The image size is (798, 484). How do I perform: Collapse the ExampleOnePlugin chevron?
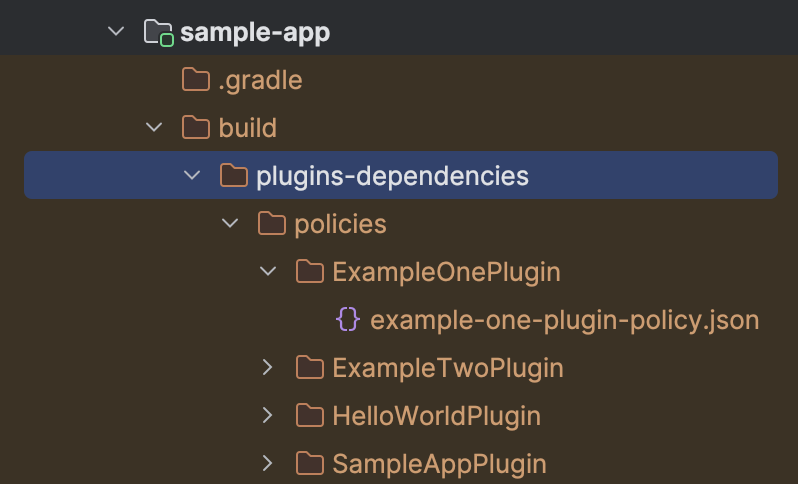click(x=267, y=272)
